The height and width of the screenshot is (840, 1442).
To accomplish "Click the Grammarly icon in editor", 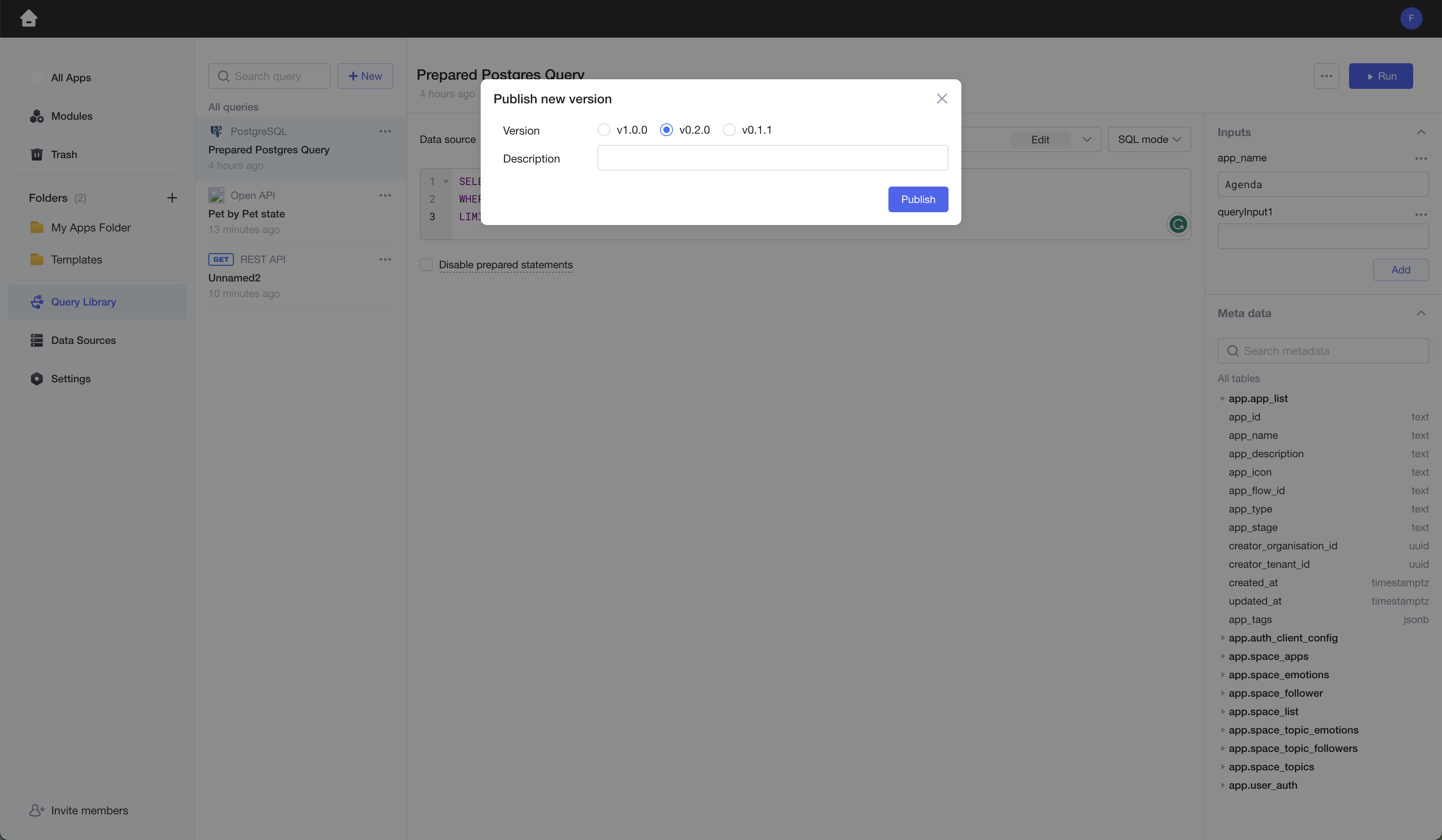I will 1178,224.
